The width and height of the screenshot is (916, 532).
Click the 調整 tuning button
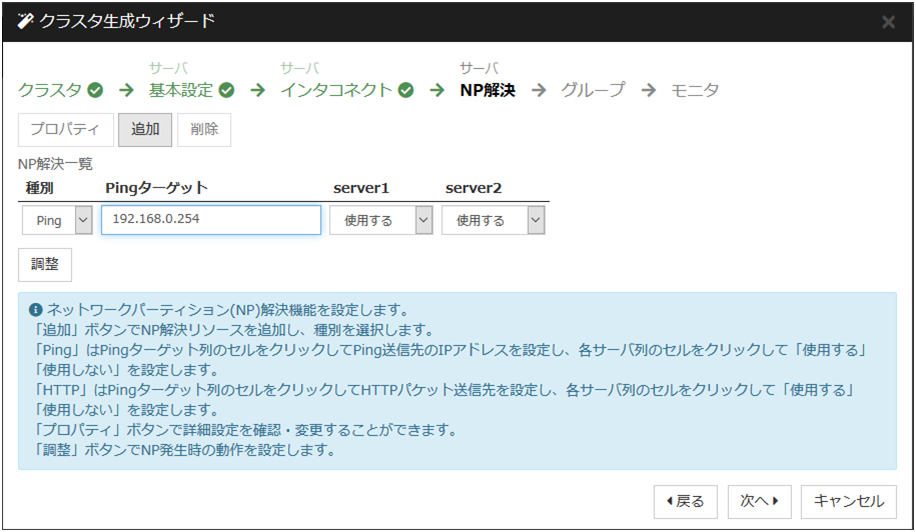coord(45,265)
